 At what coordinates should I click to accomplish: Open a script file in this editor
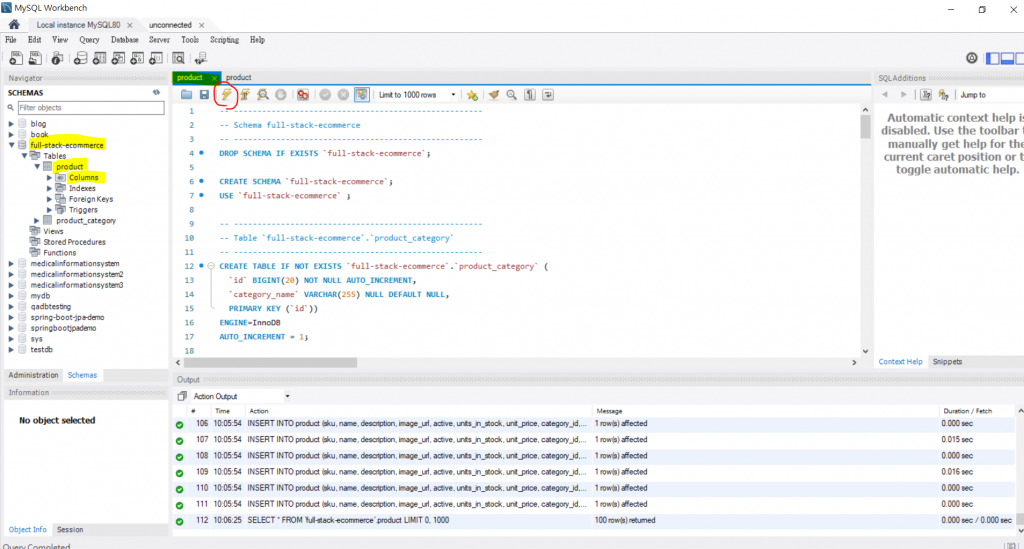[x=187, y=95]
